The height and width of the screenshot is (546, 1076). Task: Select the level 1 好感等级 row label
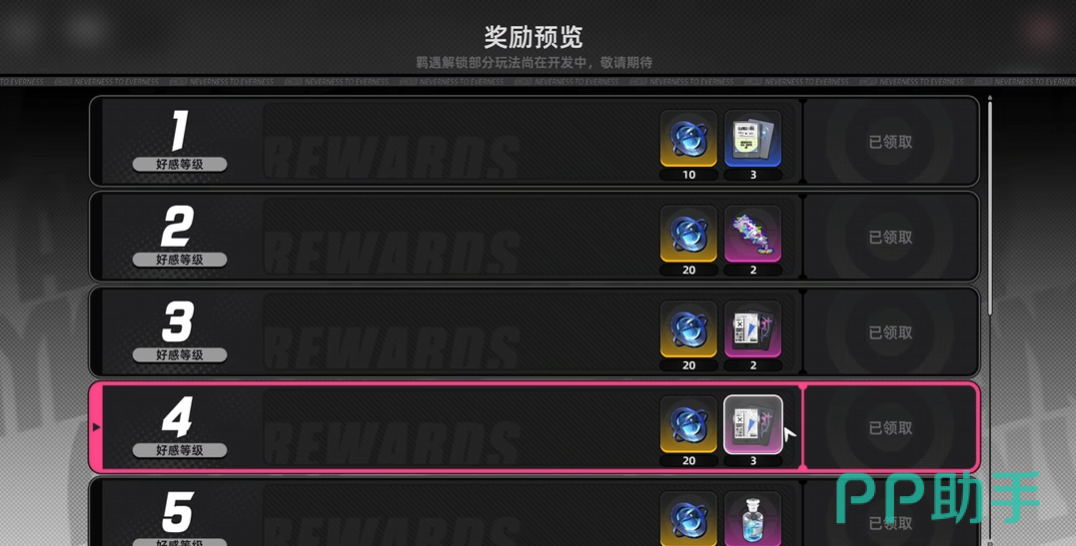[180, 165]
